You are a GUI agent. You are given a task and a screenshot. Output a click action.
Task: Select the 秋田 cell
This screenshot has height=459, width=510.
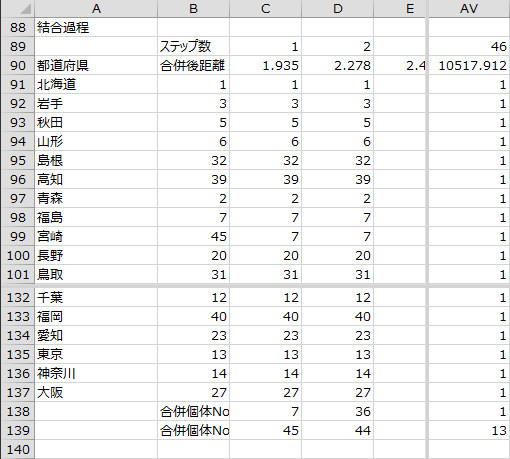(96, 122)
